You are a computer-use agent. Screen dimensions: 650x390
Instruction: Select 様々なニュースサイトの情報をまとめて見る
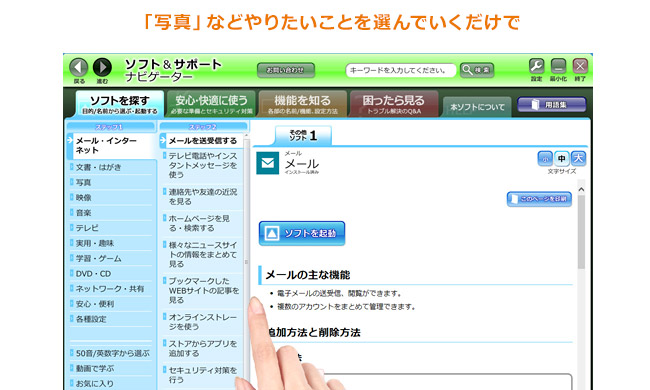coord(201,254)
